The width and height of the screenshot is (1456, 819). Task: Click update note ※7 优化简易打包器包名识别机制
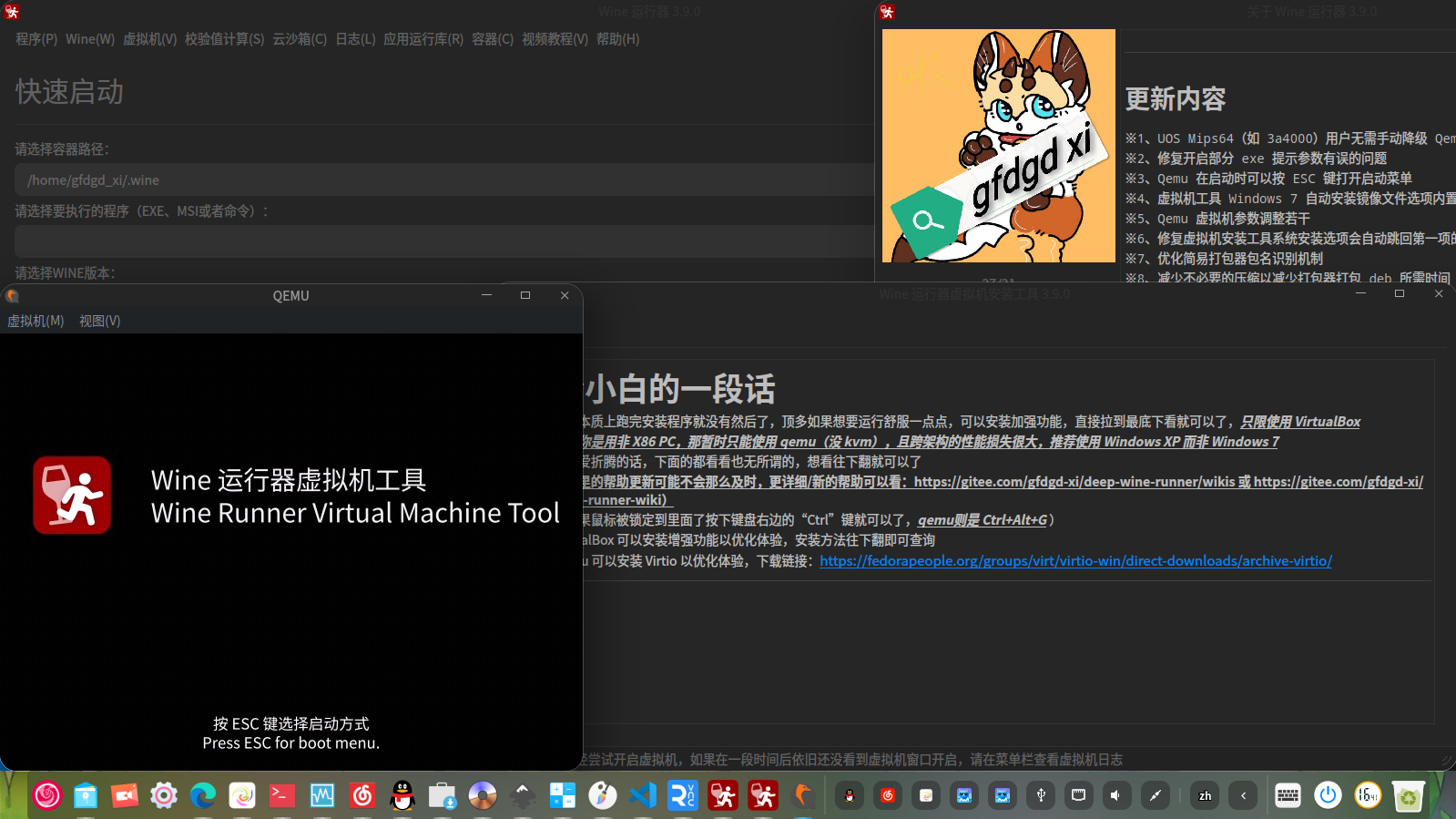point(1224,259)
